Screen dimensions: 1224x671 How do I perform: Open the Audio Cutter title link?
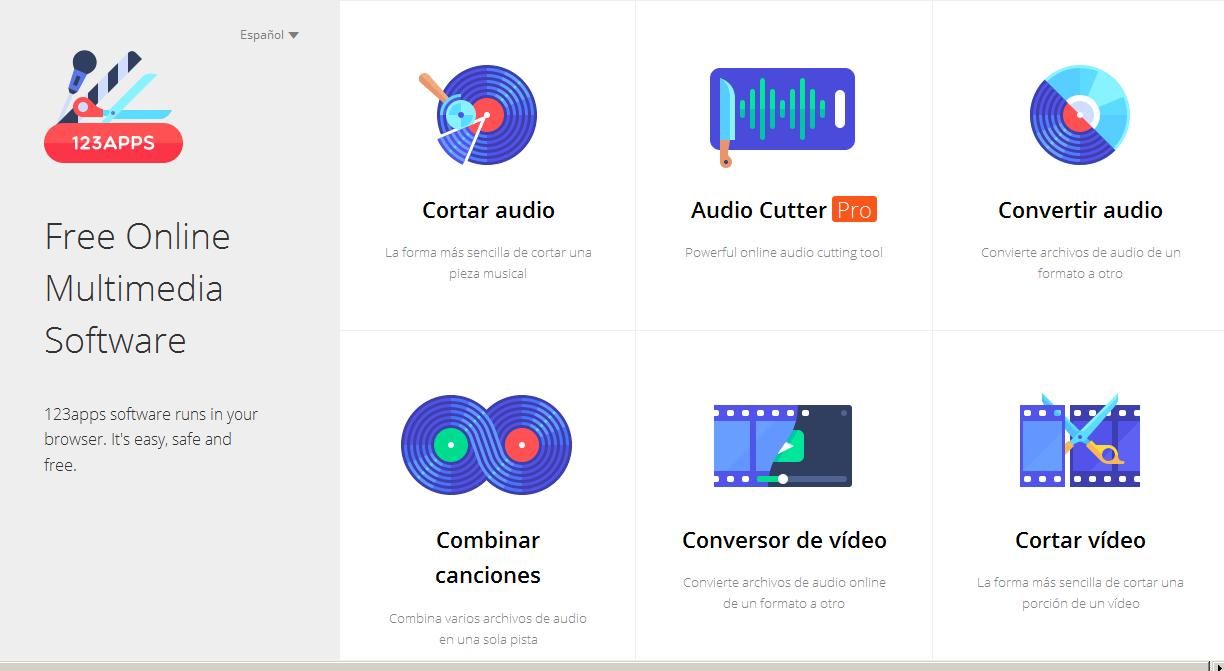point(758,210)
